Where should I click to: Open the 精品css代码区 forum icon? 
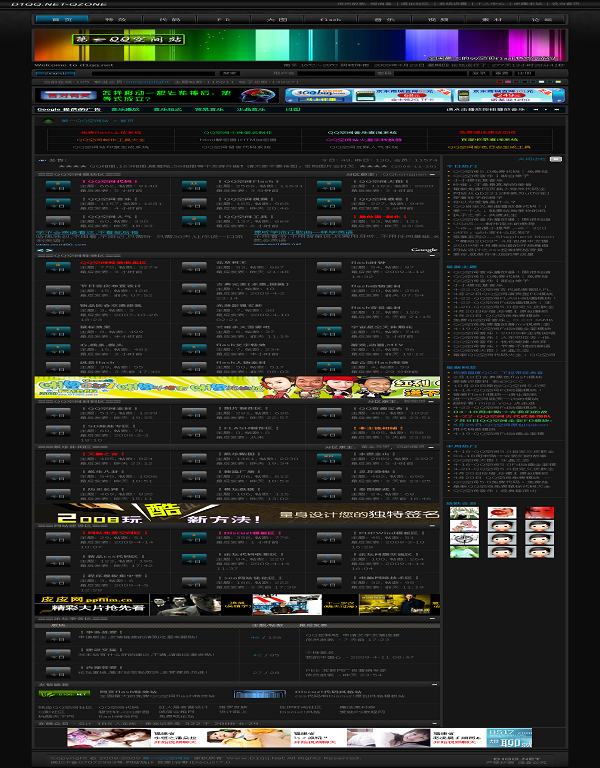coord(58,561)
